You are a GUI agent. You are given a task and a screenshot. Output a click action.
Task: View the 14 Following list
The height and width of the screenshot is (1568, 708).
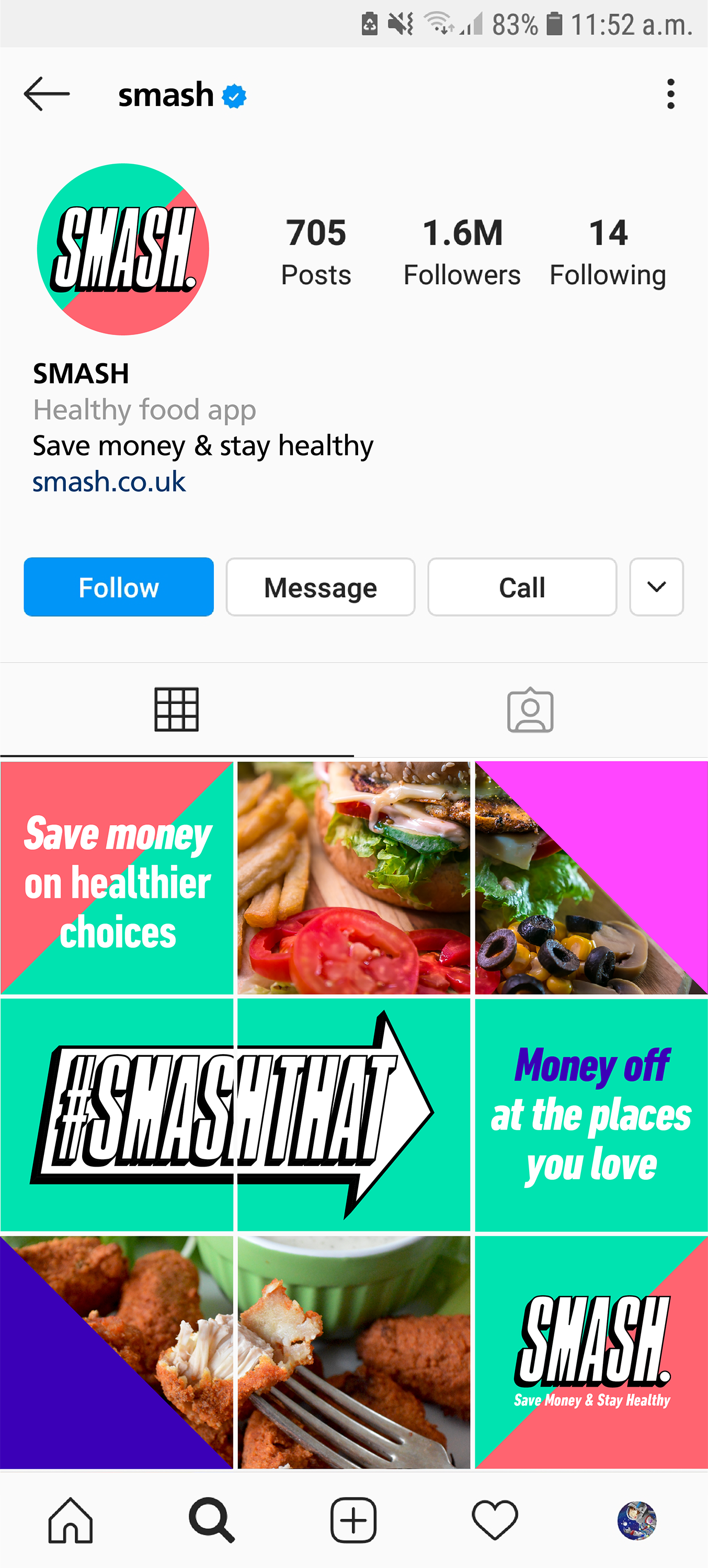click(x=608, y=252)
